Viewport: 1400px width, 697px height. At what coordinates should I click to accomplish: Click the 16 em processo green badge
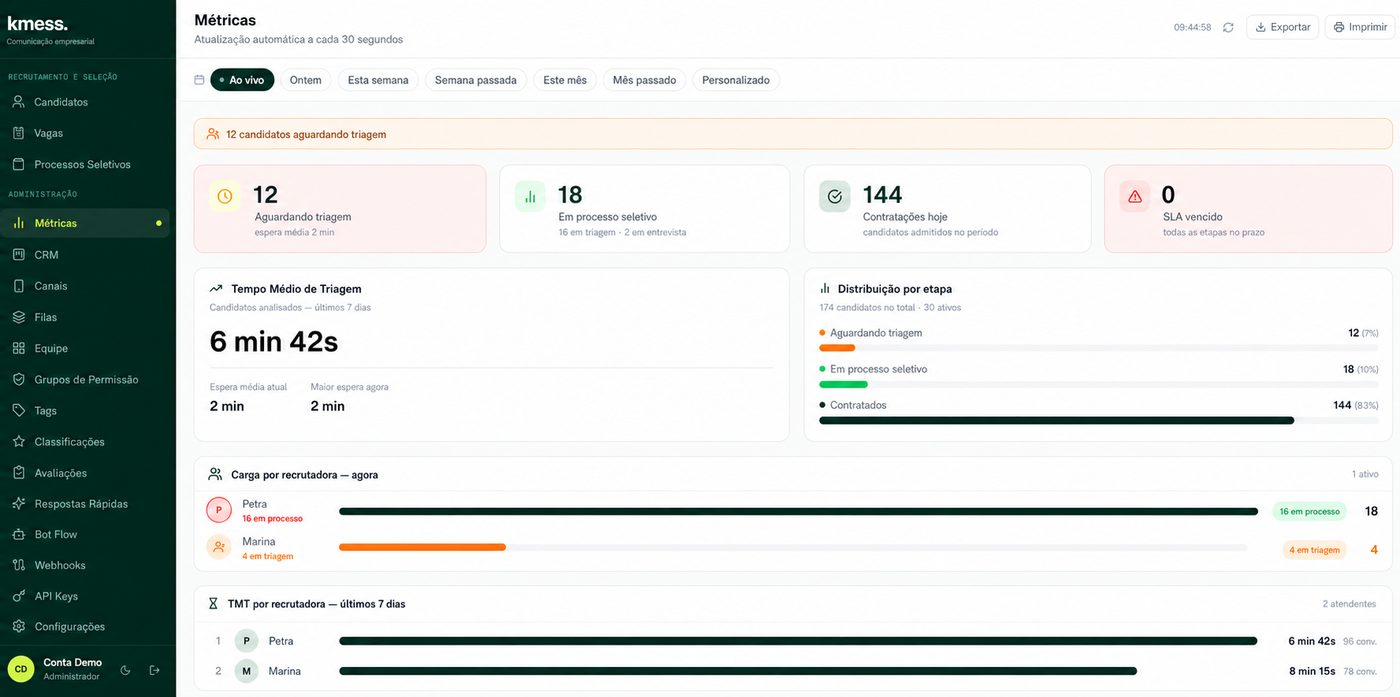(1309, 511)
